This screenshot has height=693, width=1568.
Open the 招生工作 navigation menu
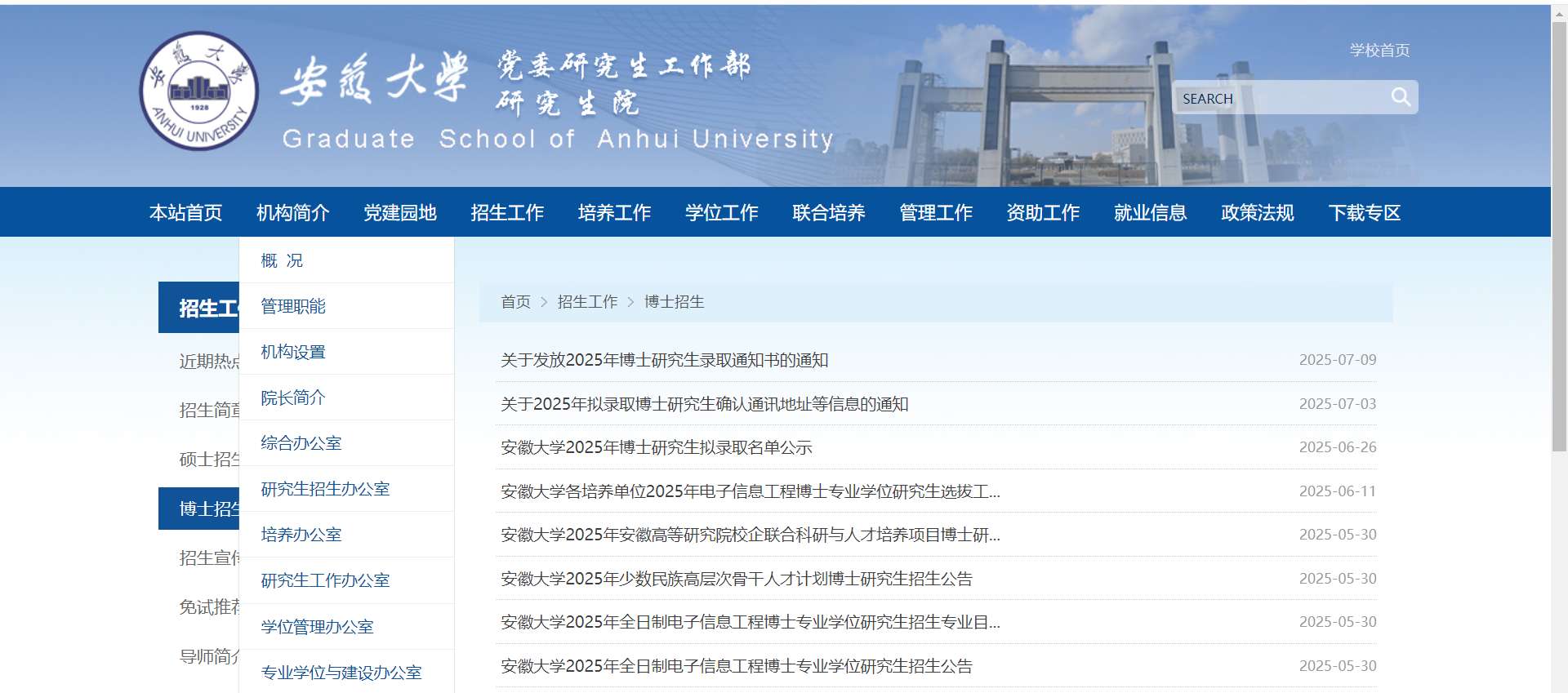507,213
